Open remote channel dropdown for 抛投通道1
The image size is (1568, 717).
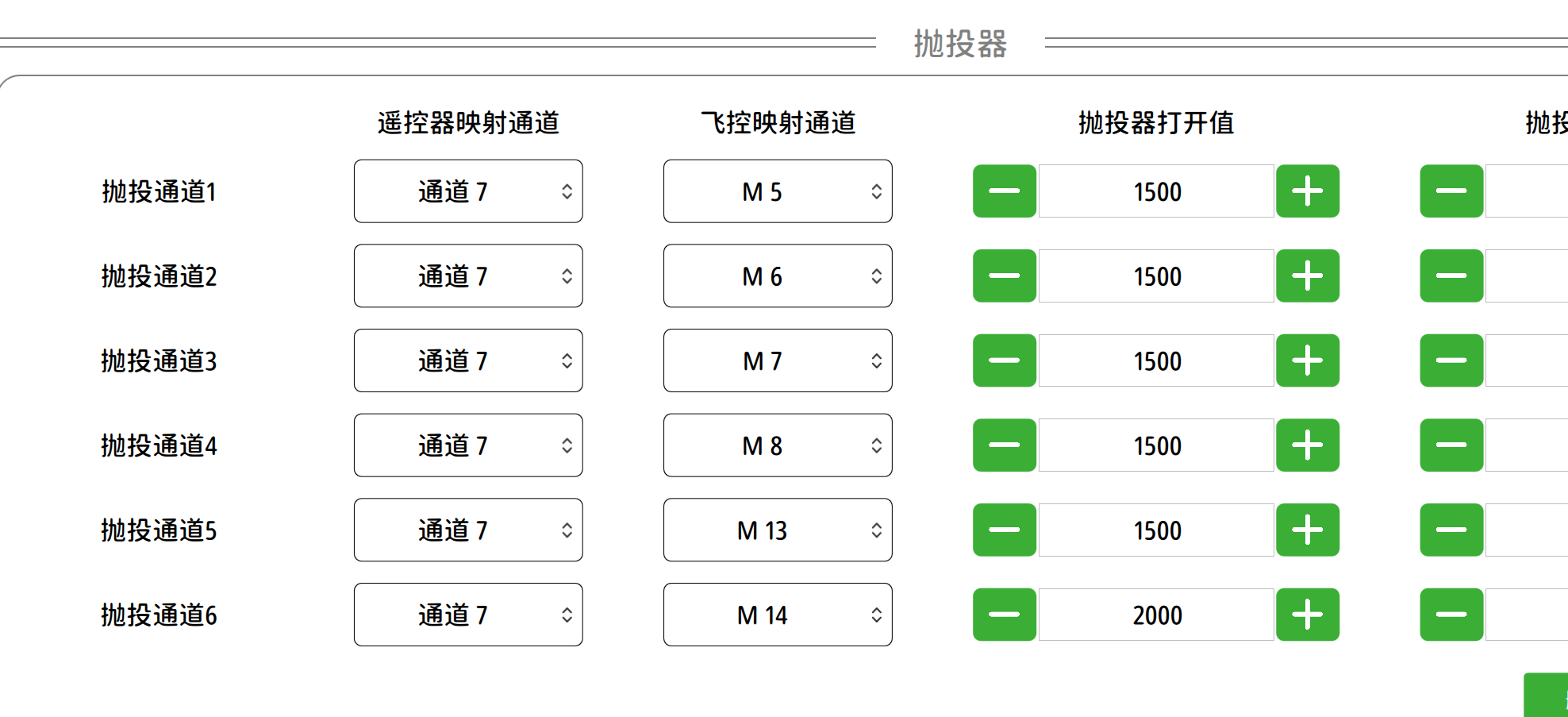pos(468,191)
